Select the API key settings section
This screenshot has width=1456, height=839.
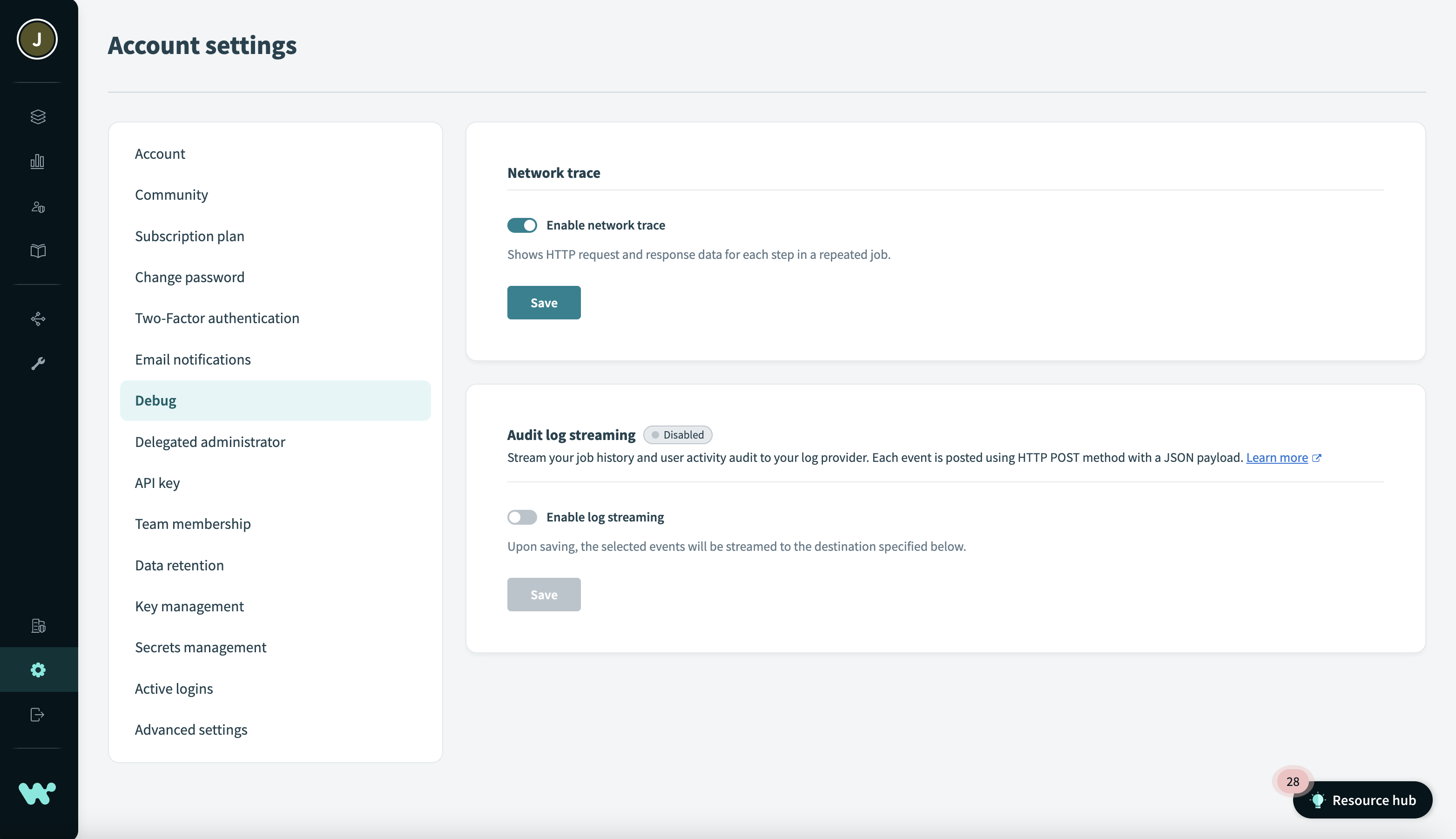pyautogui.click(x=157, y=482)
